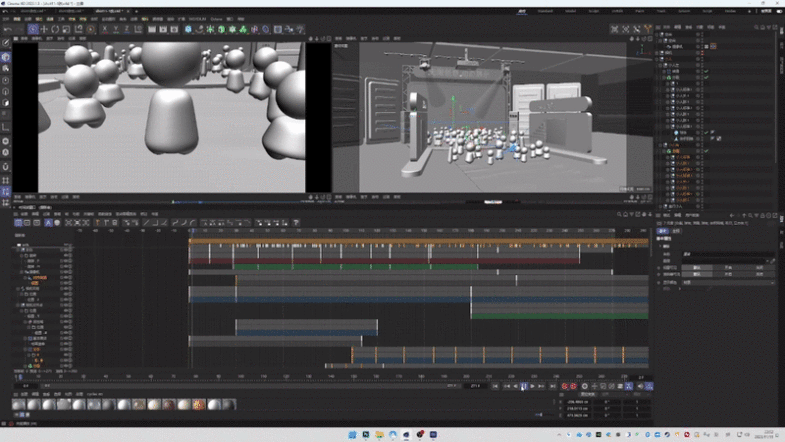Toggle the X axis lock
This screenshot has height=442, width=785.
point(103,29)
